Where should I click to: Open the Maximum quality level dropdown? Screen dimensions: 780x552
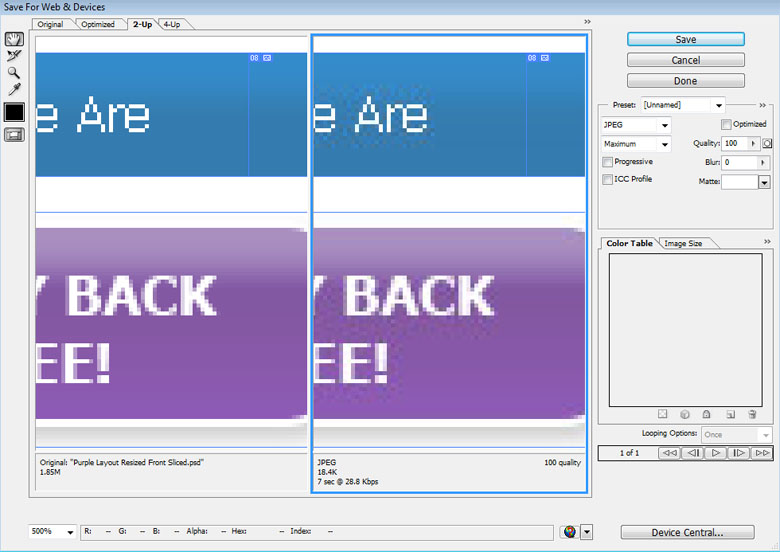pyautogui.click(x=636, y=144)
